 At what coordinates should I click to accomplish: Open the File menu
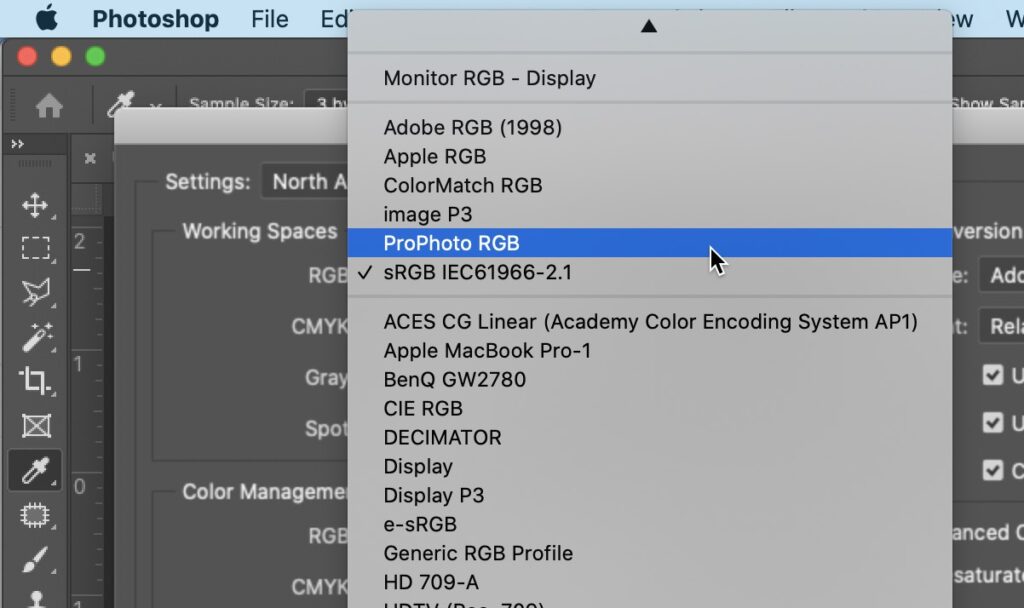point(270,19)
